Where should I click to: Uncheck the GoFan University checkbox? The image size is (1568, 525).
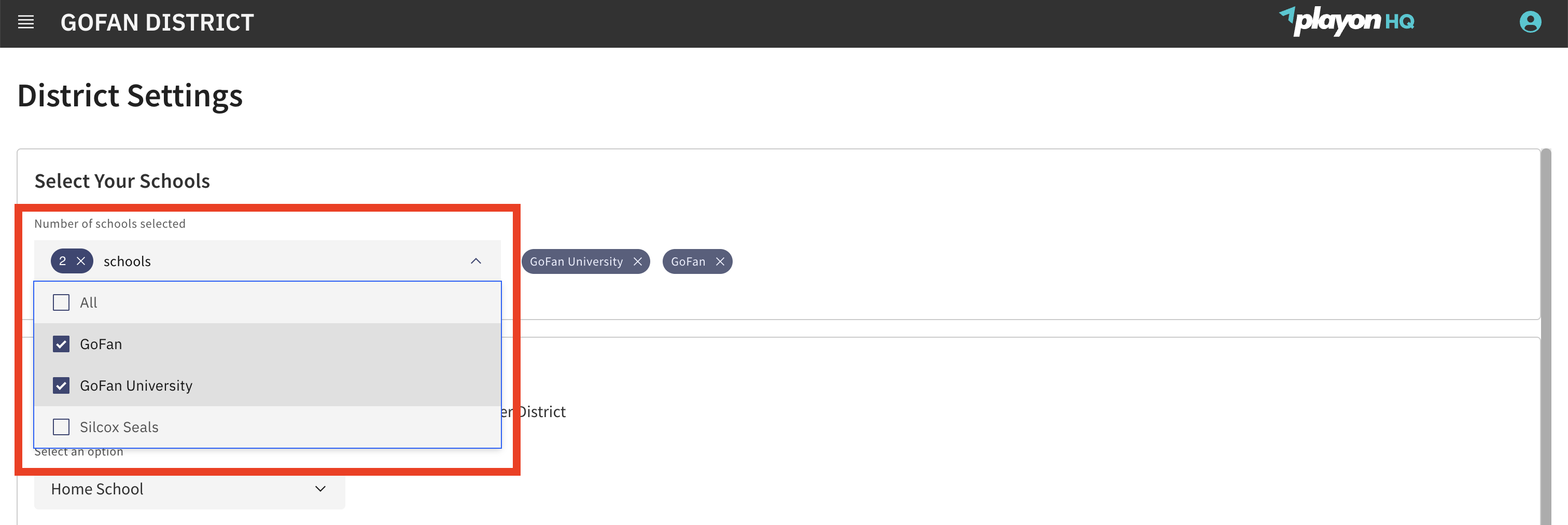[x=62, y=385]
